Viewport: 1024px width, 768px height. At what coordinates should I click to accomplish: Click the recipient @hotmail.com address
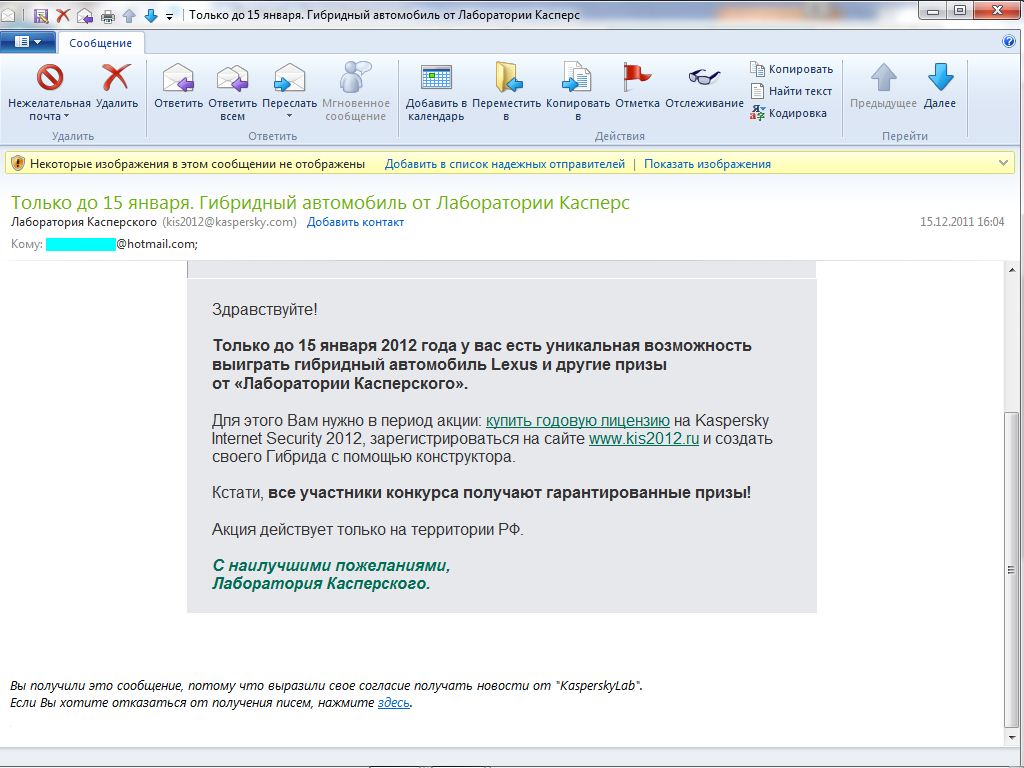[x=157, y=244]
